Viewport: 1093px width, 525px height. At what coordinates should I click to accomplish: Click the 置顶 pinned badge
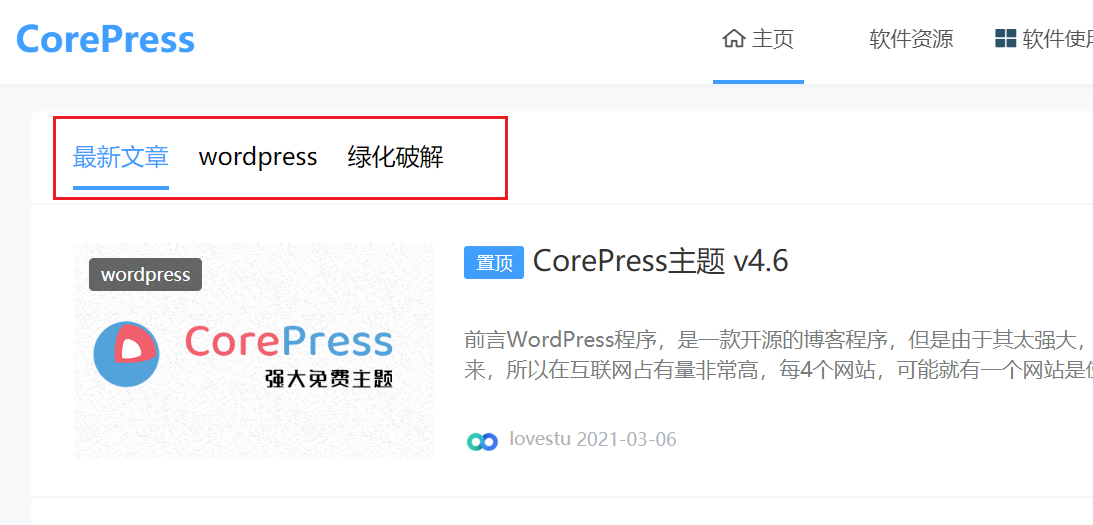point(494,263)
